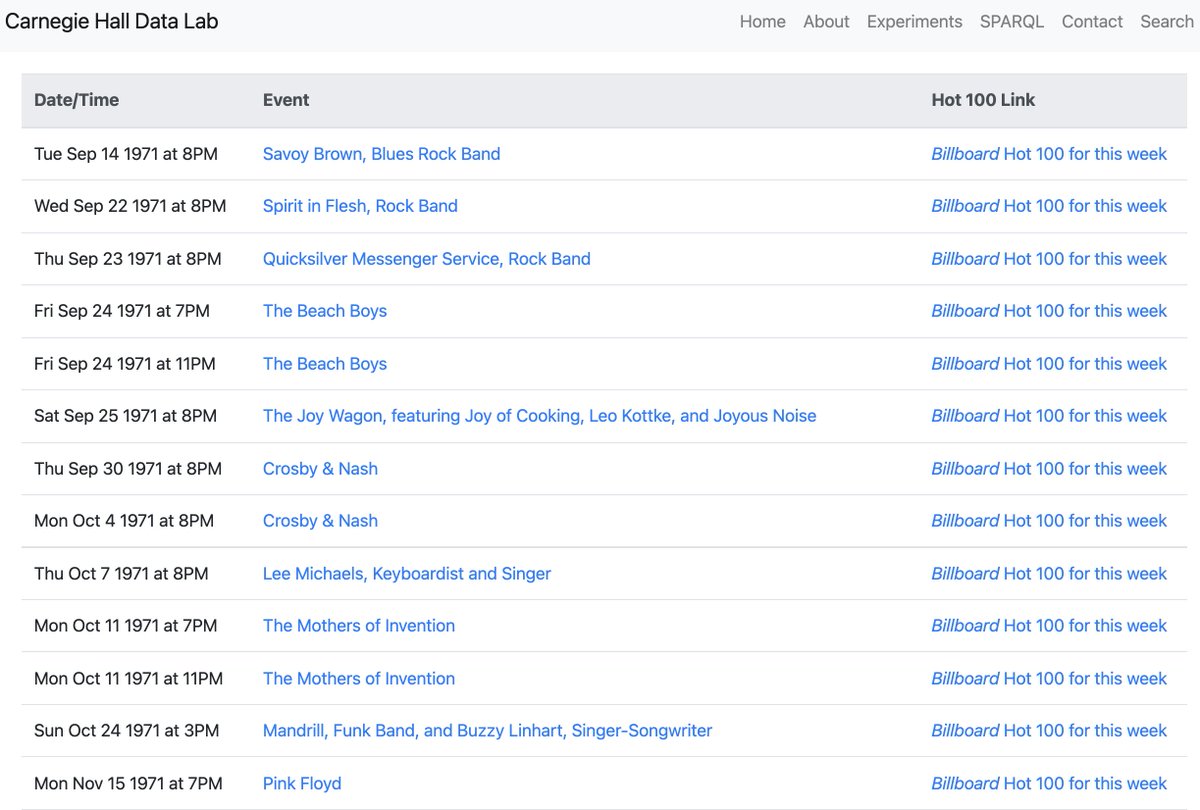This screenshot has width=1200, height=810.
Task: Open Lee Michaels, Keyboardist and Singer event
Action: pos(407,574)
